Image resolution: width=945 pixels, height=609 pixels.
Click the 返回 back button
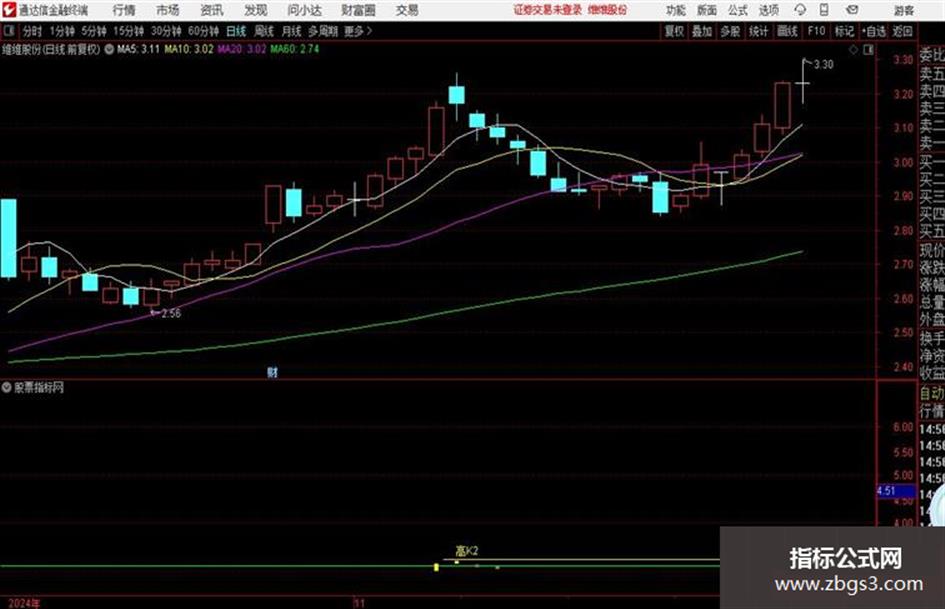click(x=902, y=31)
